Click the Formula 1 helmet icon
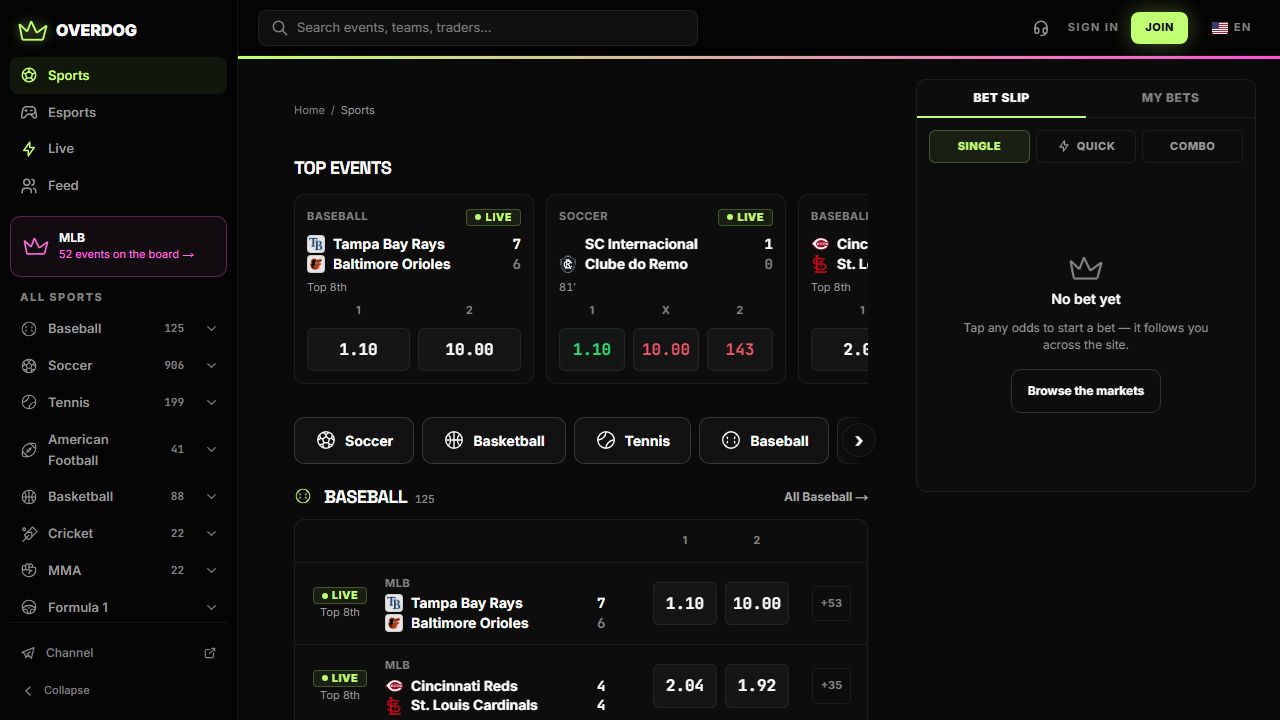 29,607
